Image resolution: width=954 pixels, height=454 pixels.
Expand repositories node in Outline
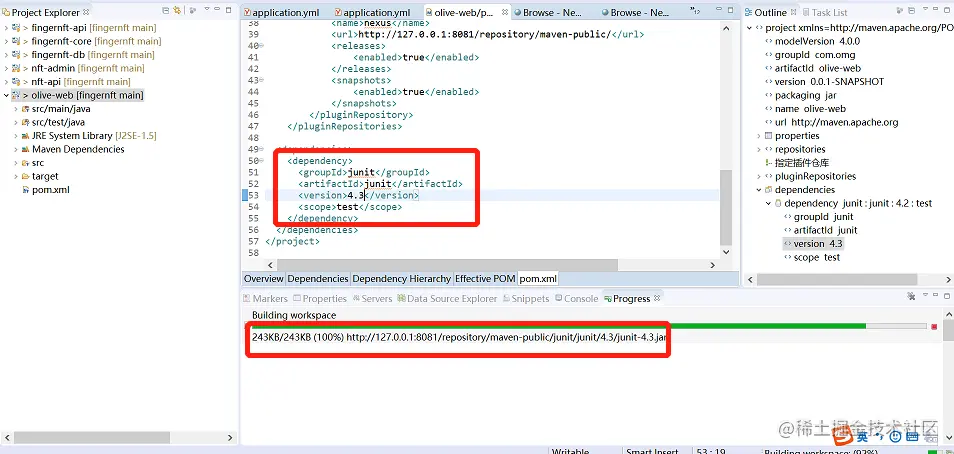coord(759,149)
